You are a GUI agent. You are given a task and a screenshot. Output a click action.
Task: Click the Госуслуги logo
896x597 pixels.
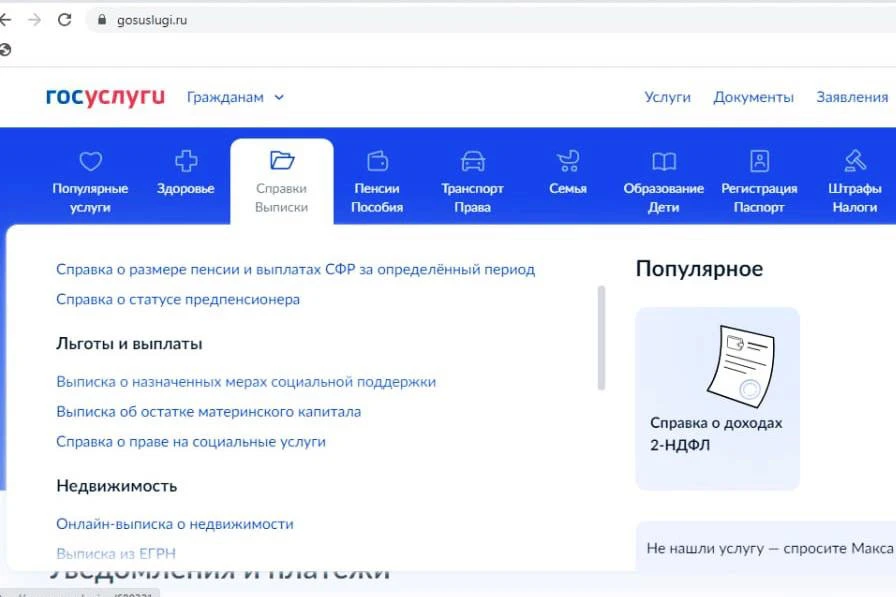105,97
